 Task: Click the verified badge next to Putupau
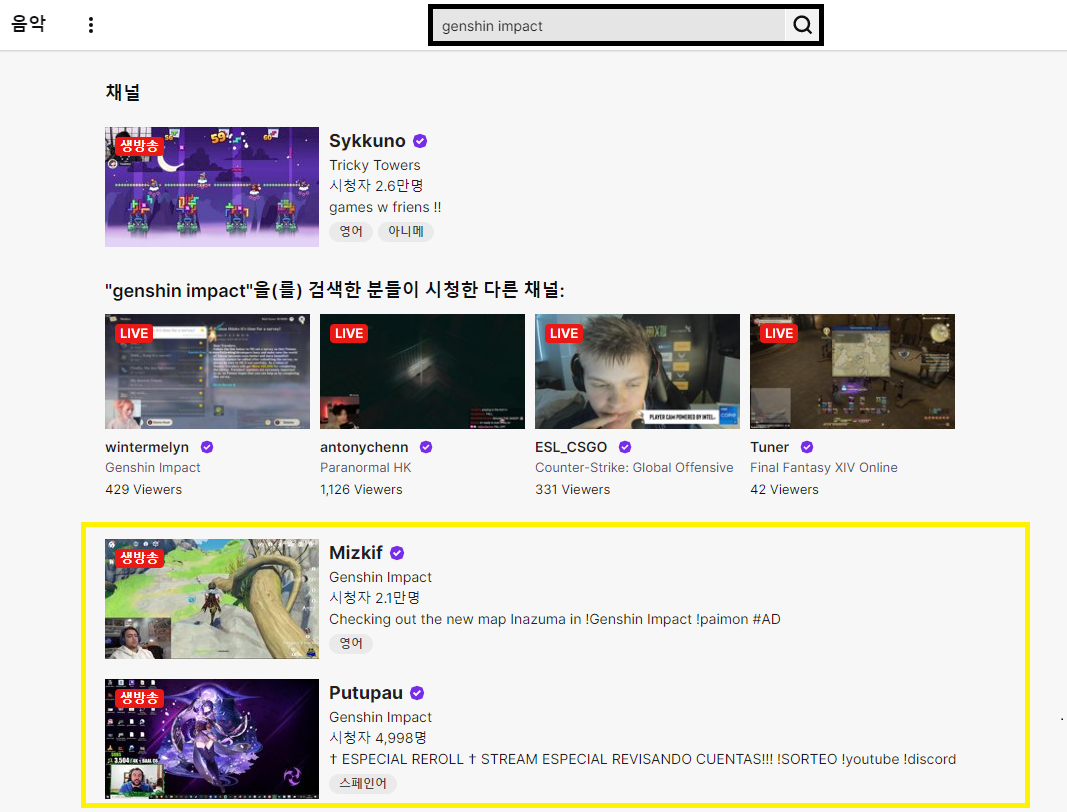pyautogui.click(x=417, y=693)
